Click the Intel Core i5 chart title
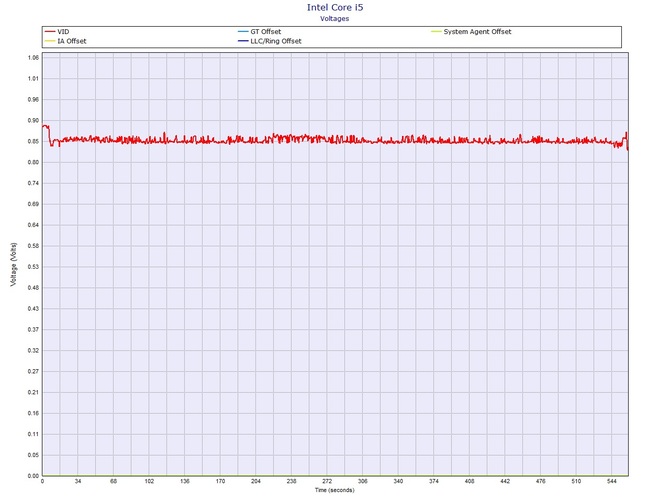The width and height of the screenshot is (670, 502). (335, 7)
